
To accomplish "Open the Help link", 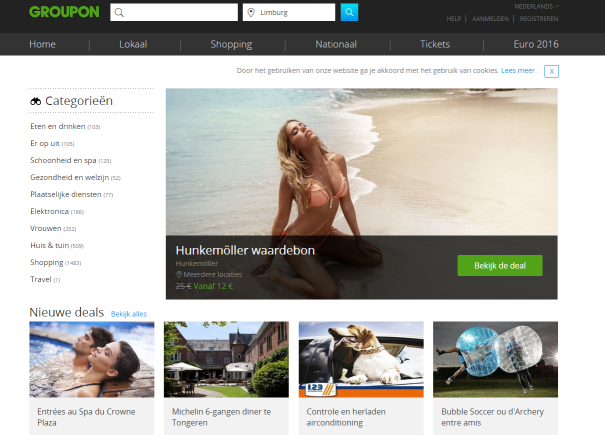I will (x=454, y=19).
